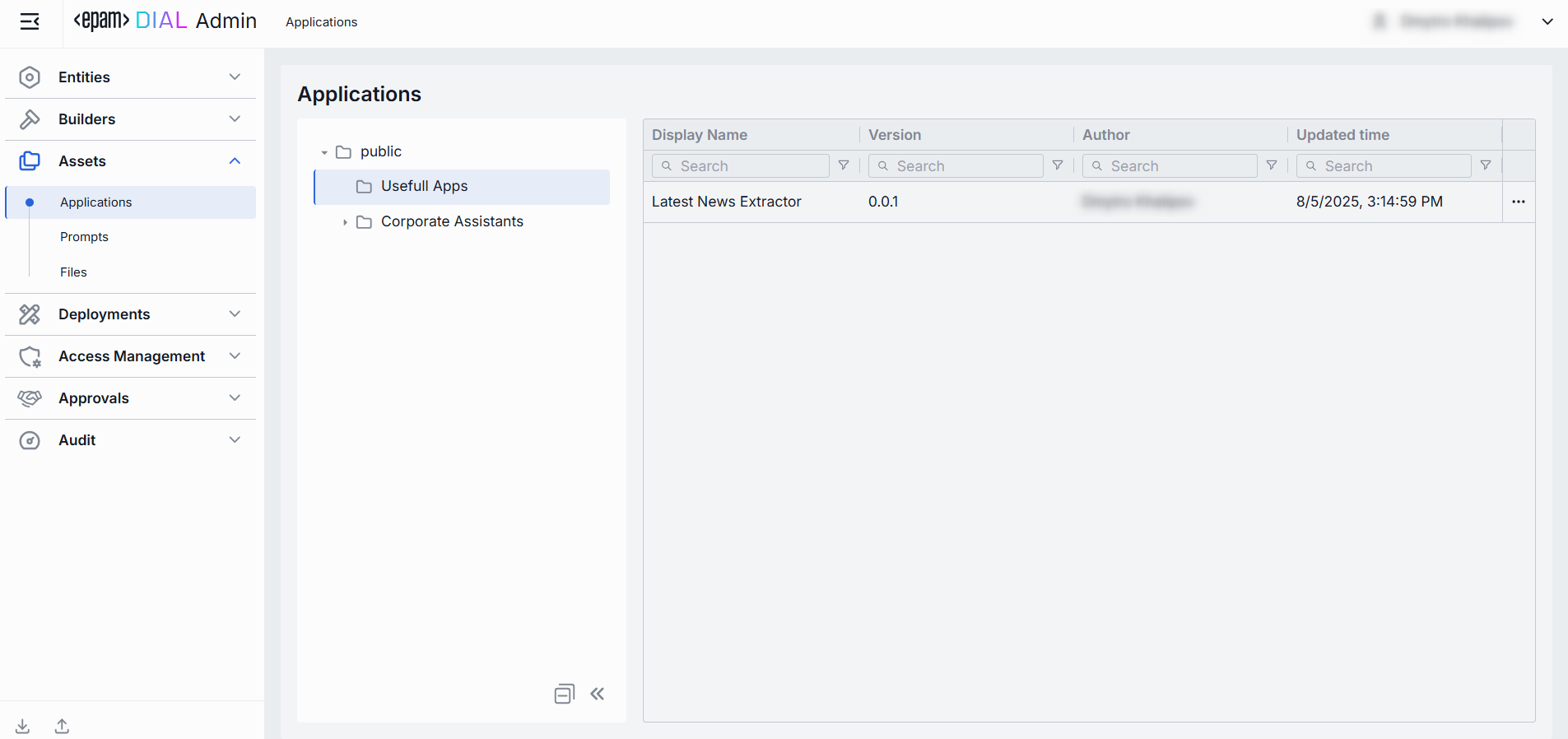Click the upload icon at sidebar bottom
This screenshot has height=739, width=1568.
click(62, 726)
